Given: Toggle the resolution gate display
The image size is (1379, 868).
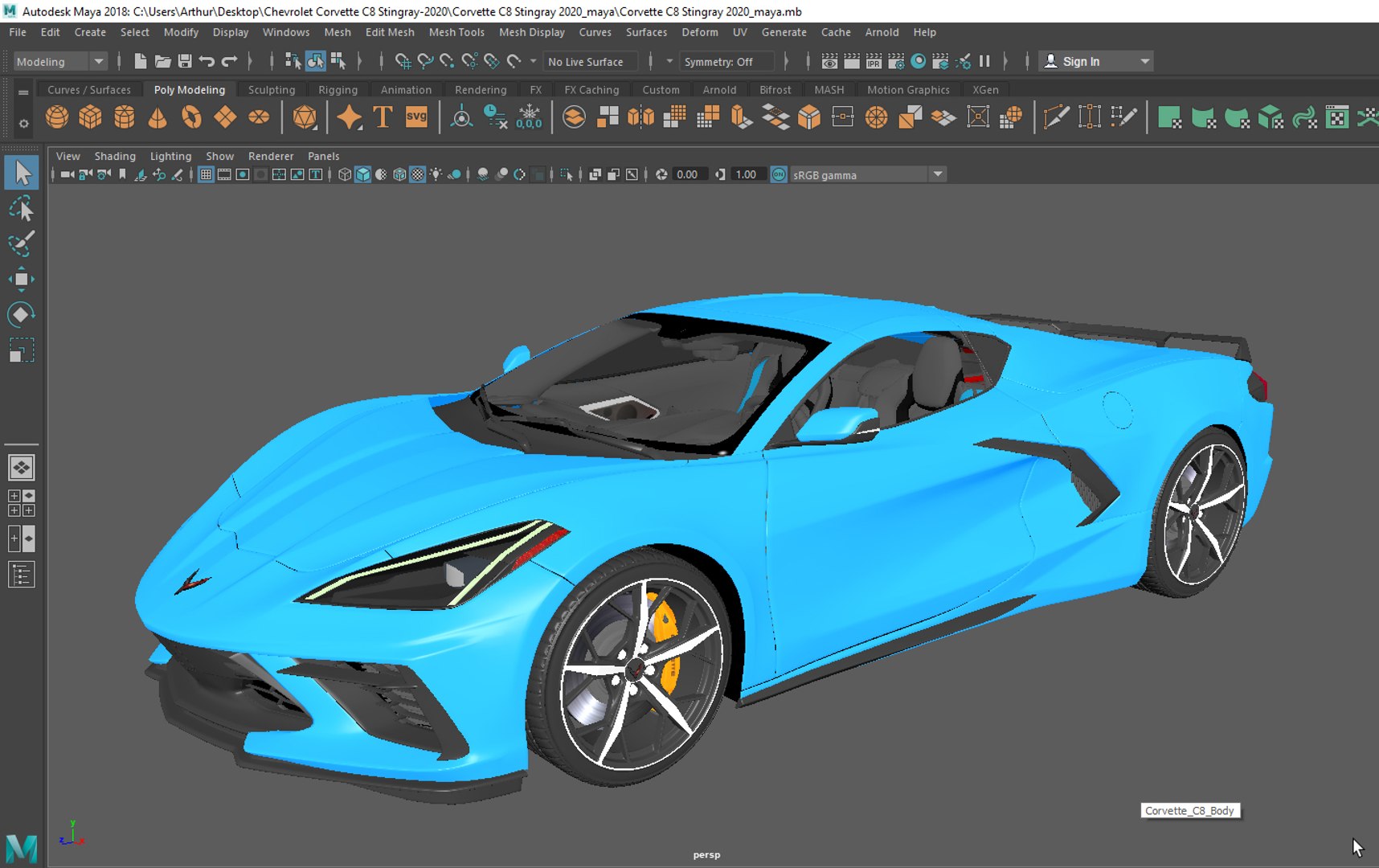Looking at the screenshot, I should pyautogui.click(x=243, y=174).
